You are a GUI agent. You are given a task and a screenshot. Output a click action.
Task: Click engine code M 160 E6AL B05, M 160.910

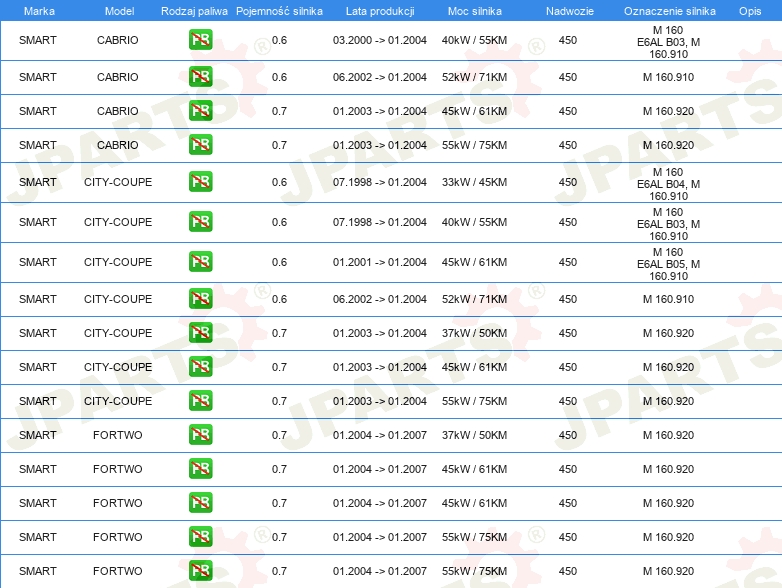[668, 264]
